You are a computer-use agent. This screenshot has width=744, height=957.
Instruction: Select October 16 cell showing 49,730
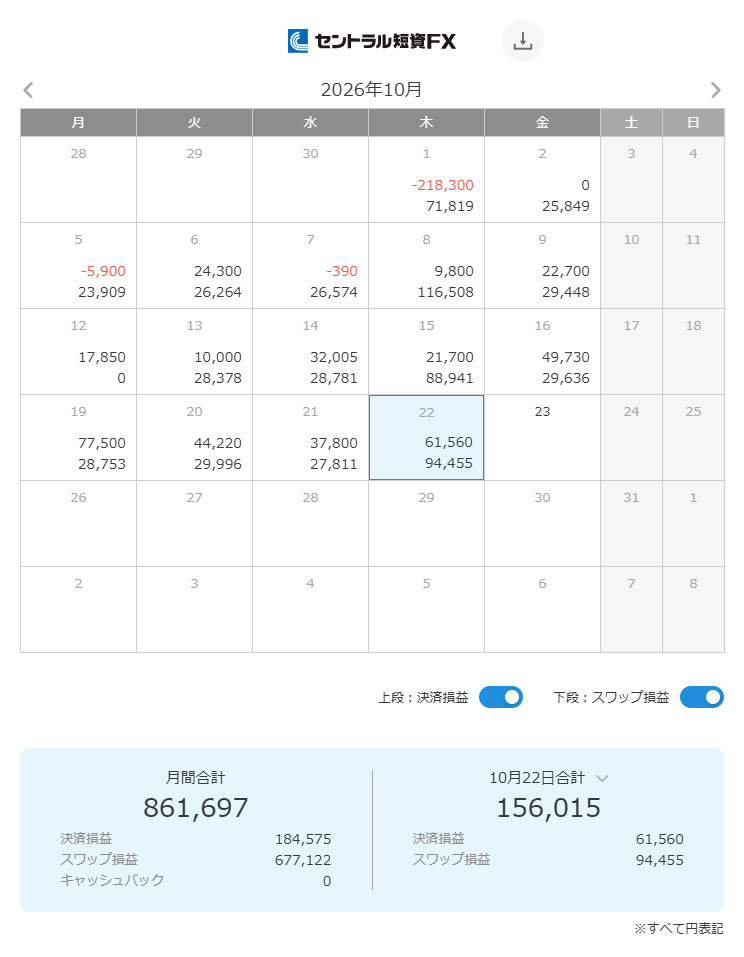(x=543, y=352)
